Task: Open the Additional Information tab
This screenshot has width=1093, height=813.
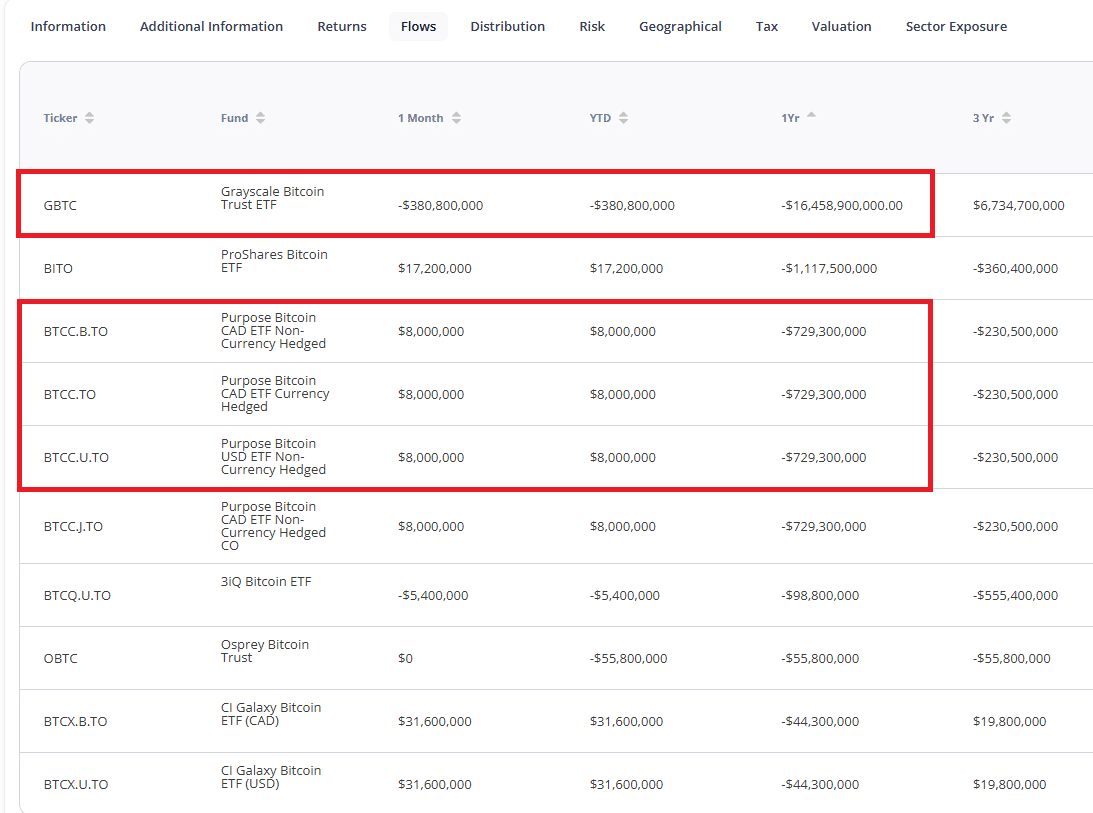Action: pyautogui.click(x=211, y=27)
